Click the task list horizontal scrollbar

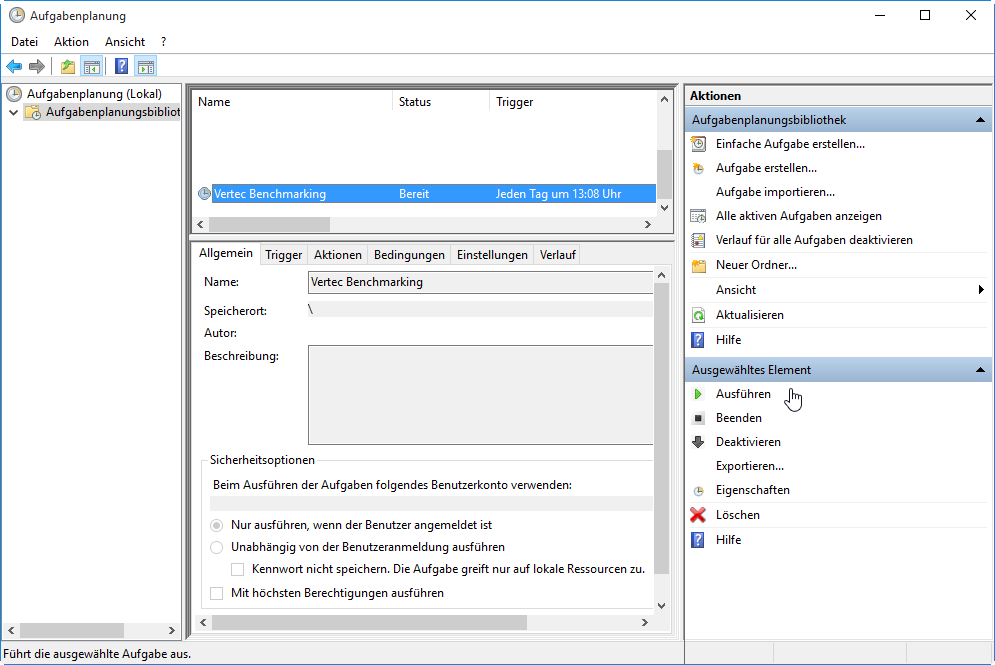click(268, 224)
